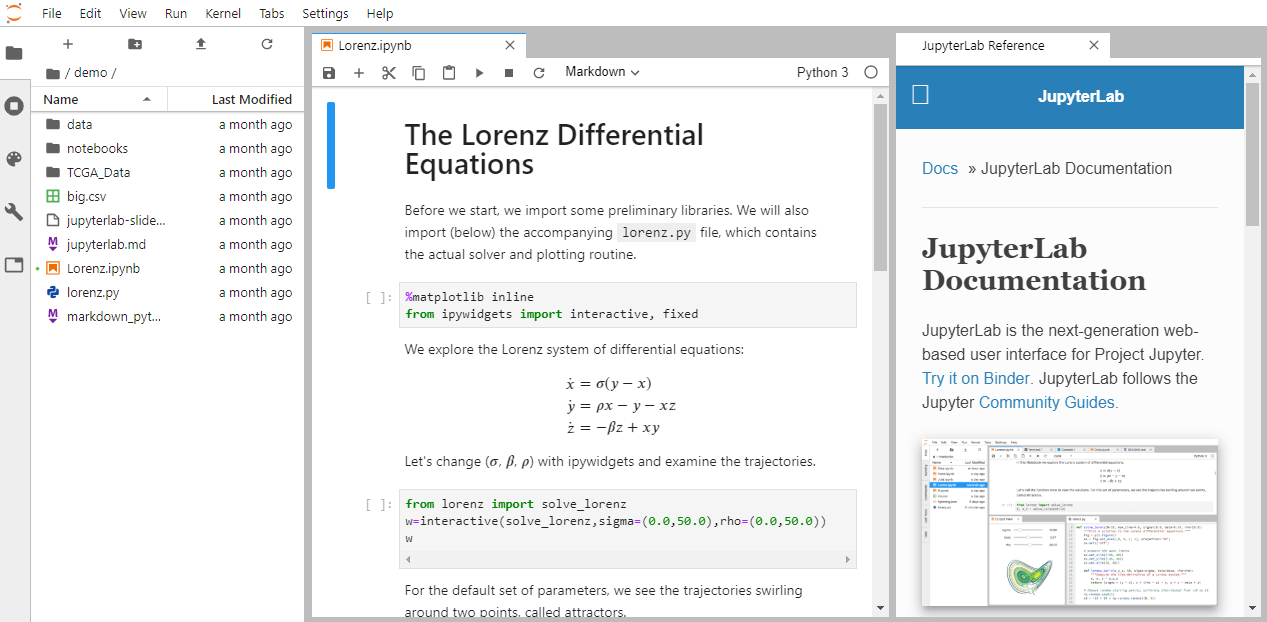Image resolution: width=1267 pixels, height=622 pixels.
Task: Open the File menu
Action: click(x=52, y=13)
